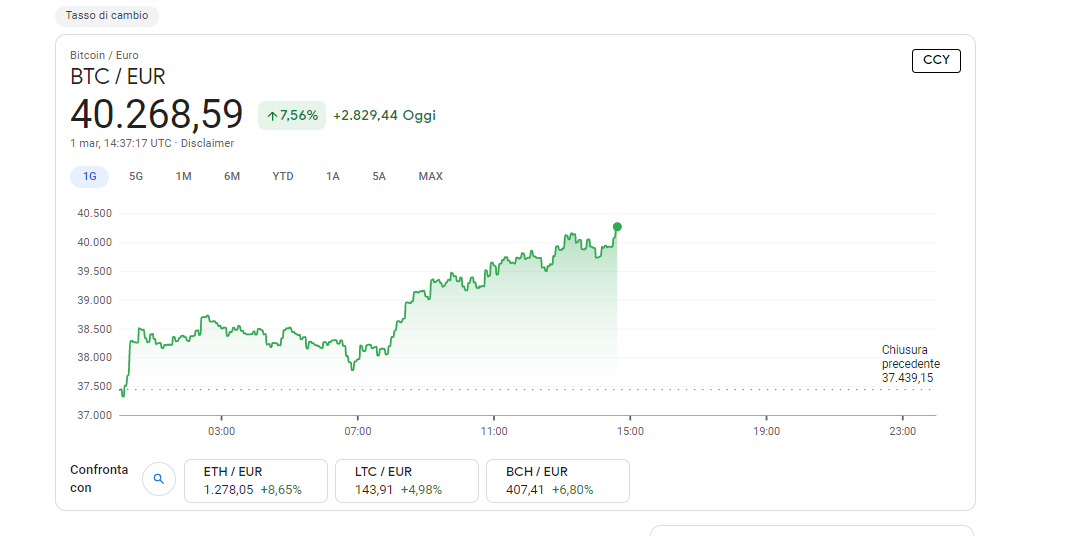Image resolution: width=1092 pixels, height=536 pixels.
Task: Click the Tasso di cambio chip
Action: pos(107,16)
